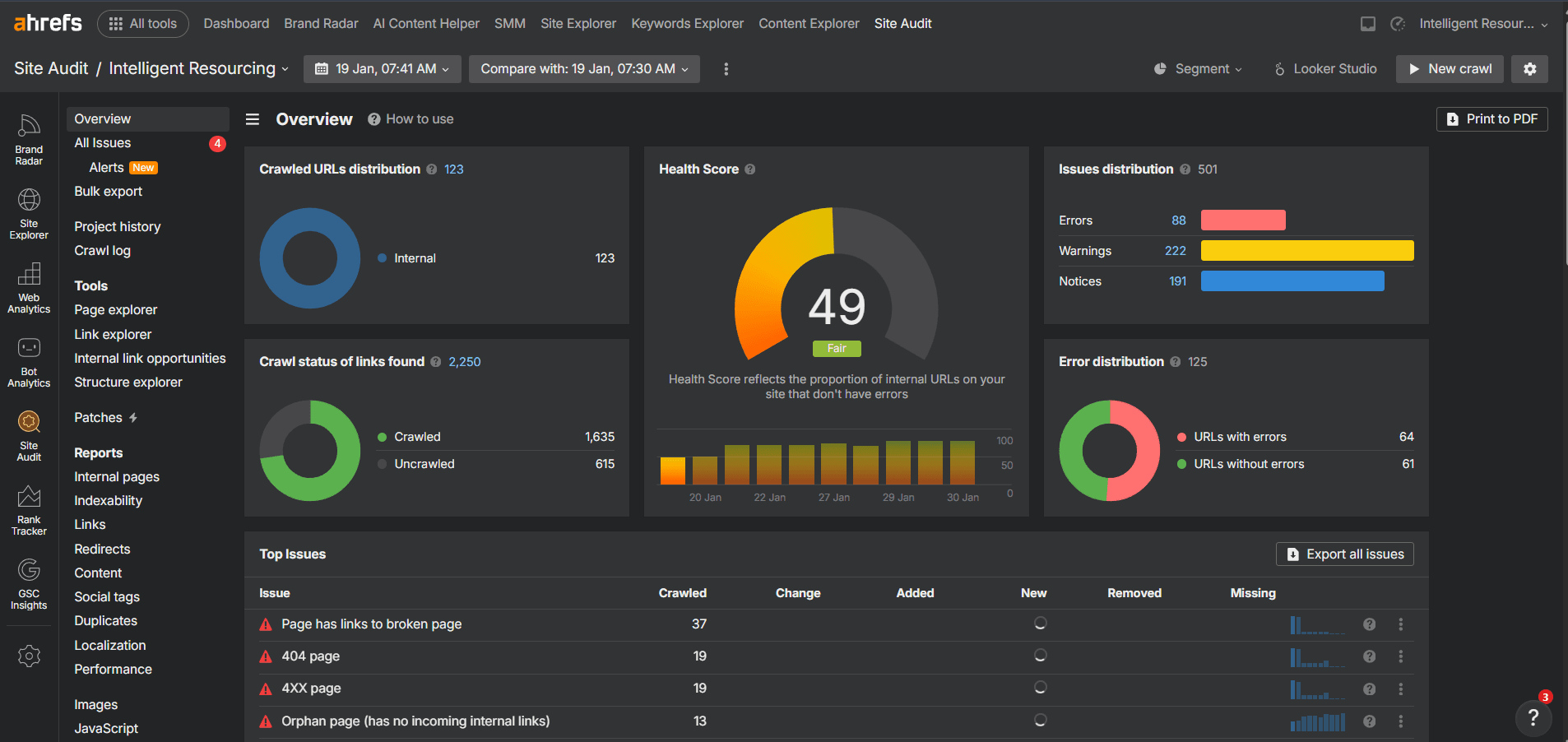
Task: Select the Bot Analytics sidebar icon
Action: pyautogui.click(x=29, y=359)
